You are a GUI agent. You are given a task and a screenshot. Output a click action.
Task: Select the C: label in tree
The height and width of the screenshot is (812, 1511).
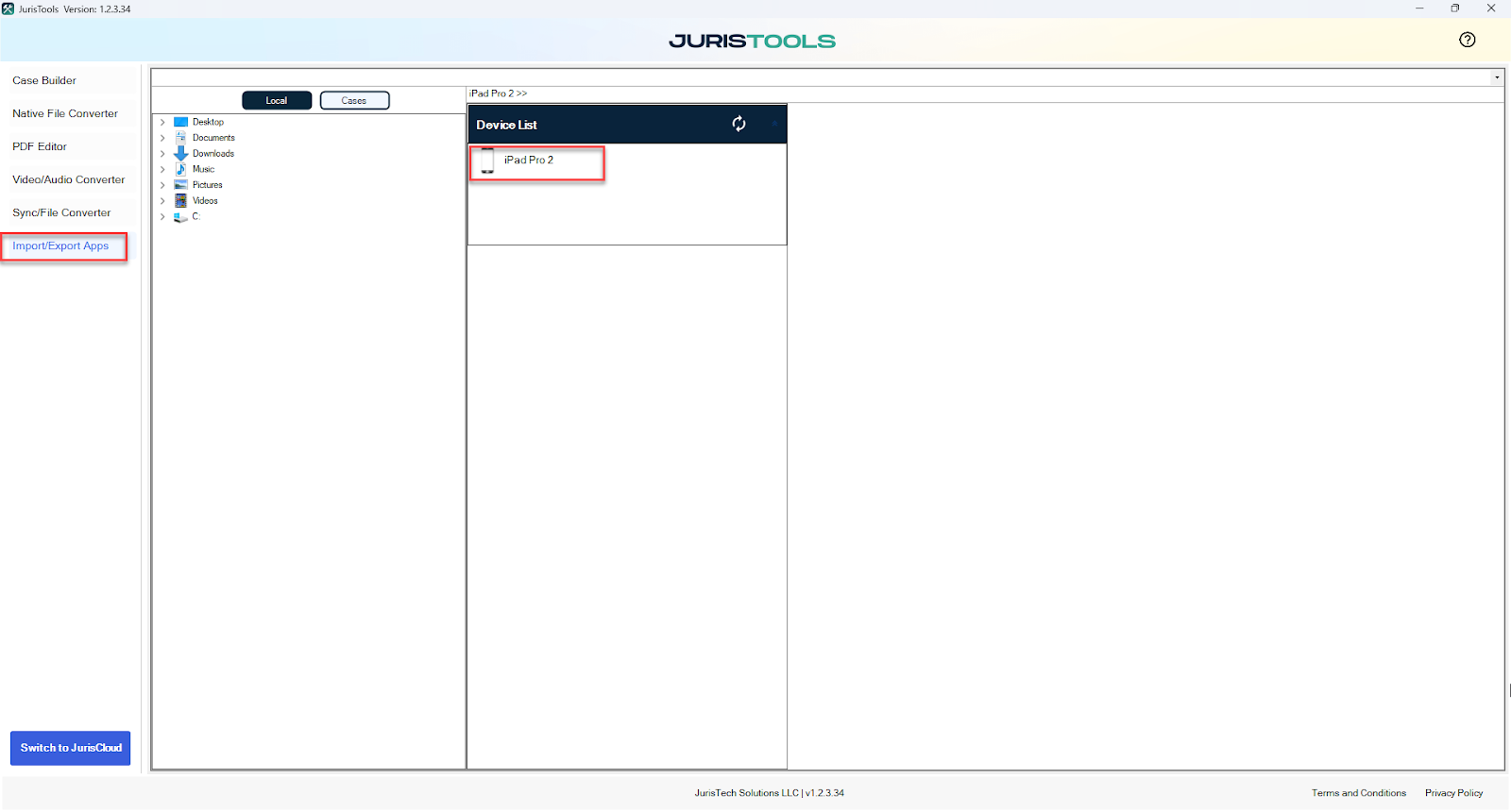[195, 216]
